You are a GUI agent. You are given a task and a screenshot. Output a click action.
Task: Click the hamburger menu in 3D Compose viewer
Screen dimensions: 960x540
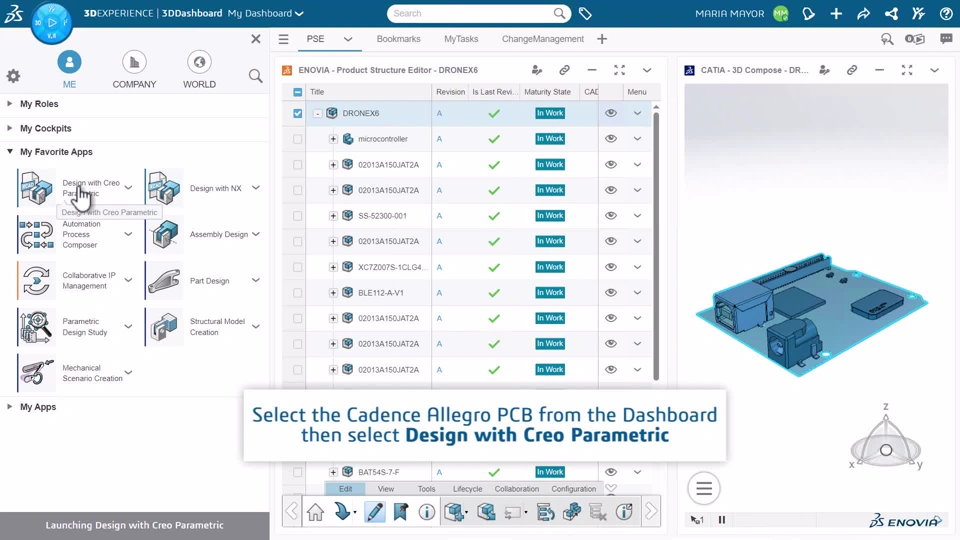pyautogui.click(x=703, y=489)
